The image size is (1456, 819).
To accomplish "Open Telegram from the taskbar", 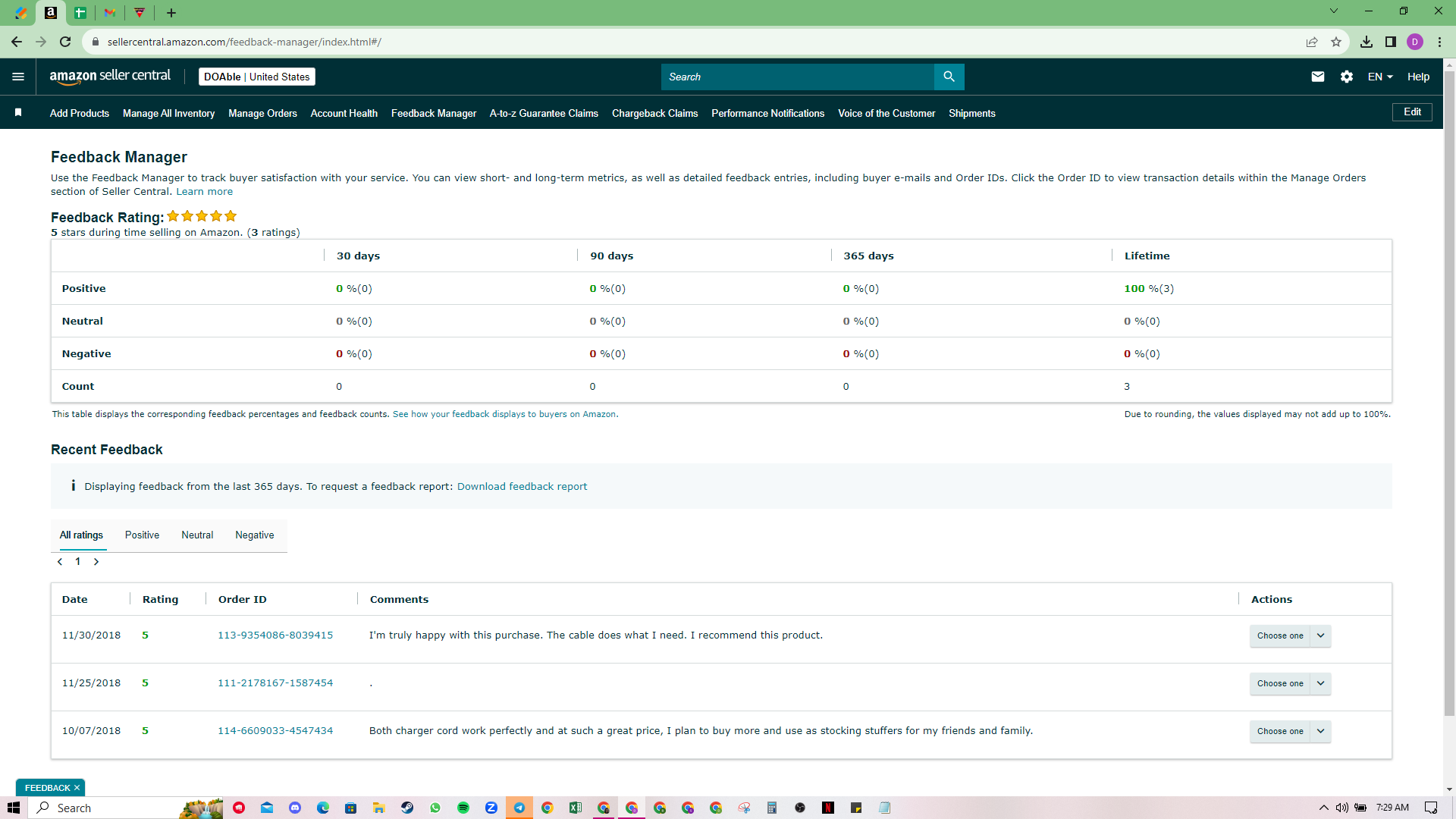I will click(x=519, y=808).
